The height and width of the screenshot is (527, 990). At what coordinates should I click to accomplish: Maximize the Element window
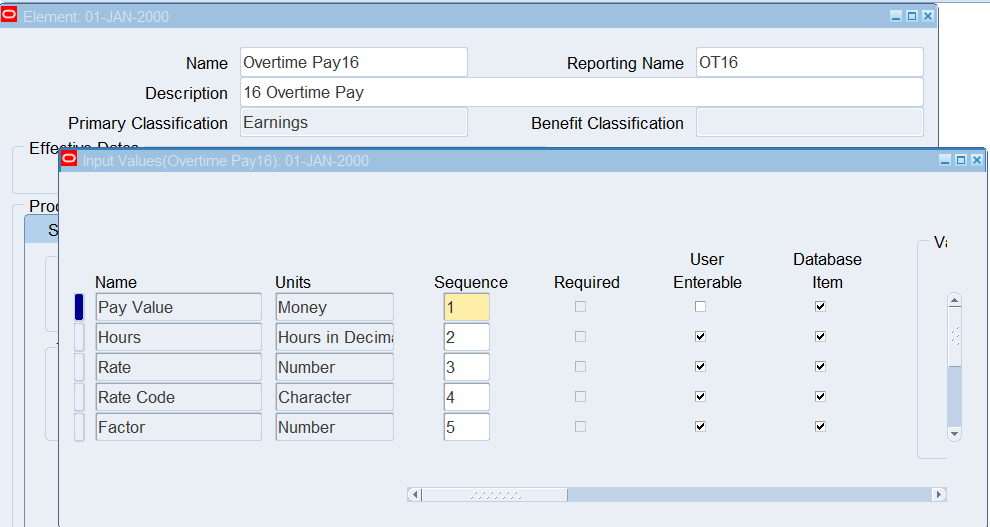click(912, 17)
